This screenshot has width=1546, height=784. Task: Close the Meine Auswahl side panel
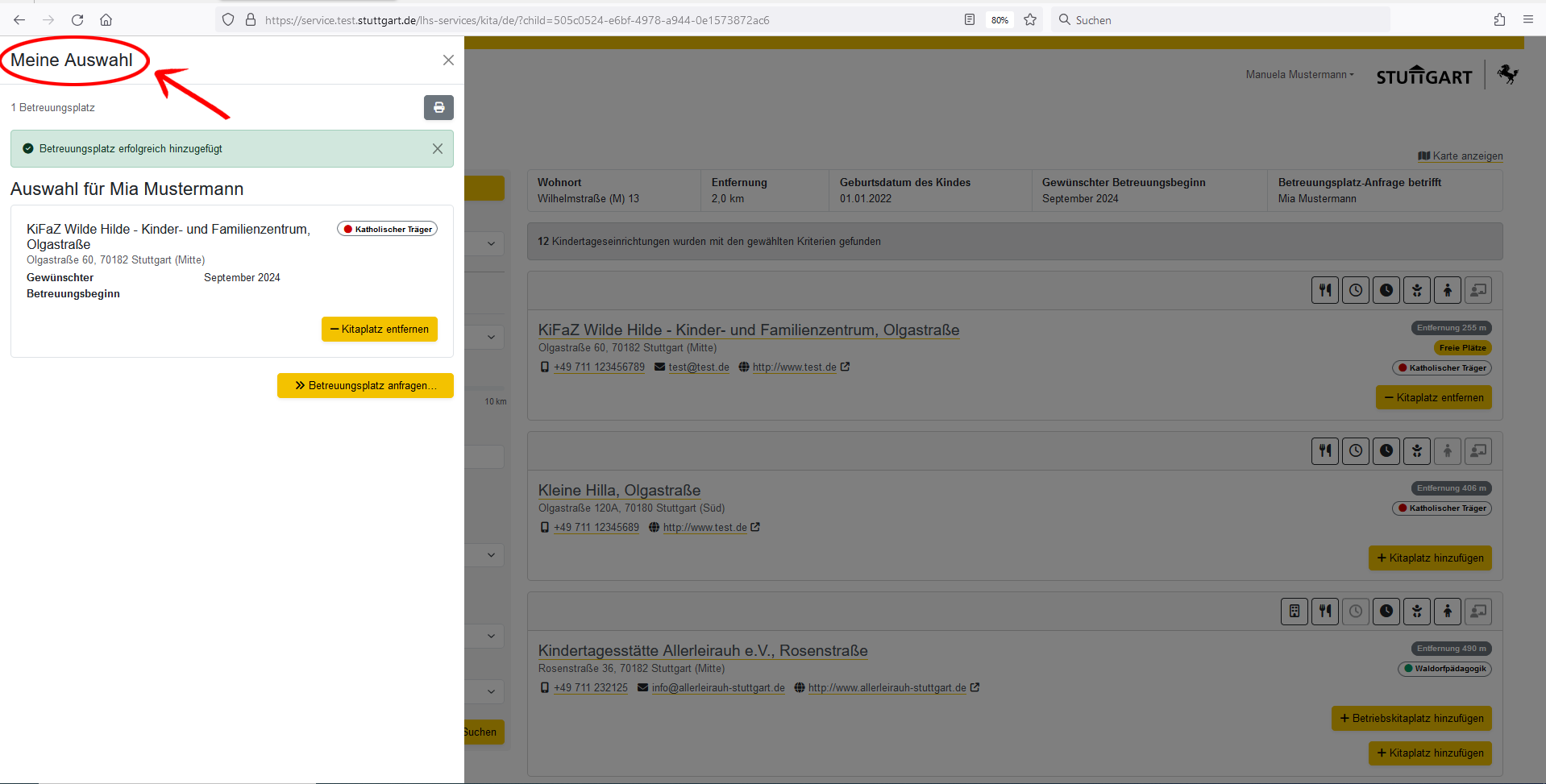pos(448,60)
